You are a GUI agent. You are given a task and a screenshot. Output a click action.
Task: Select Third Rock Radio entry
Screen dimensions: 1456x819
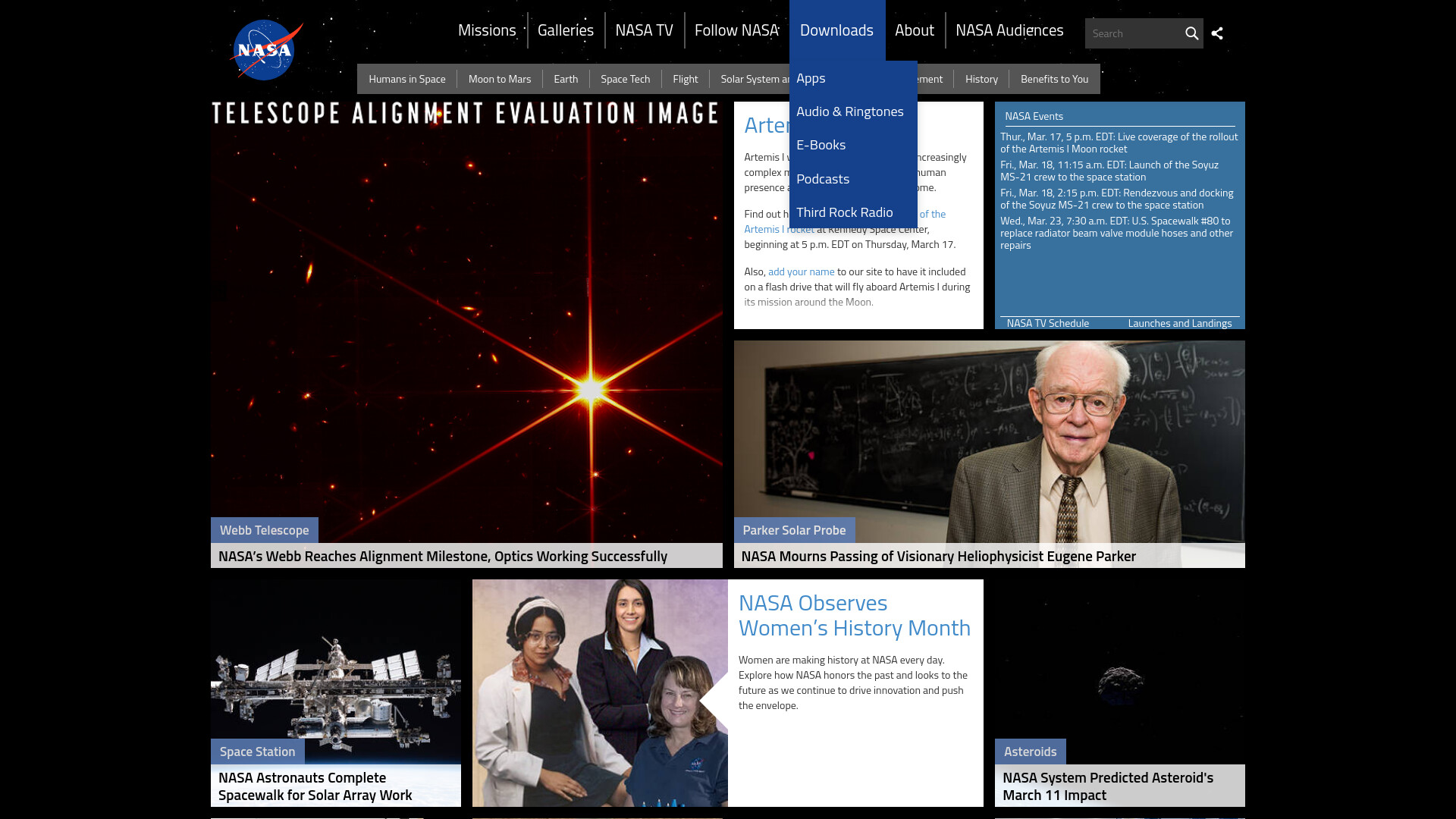click(853, 212)
